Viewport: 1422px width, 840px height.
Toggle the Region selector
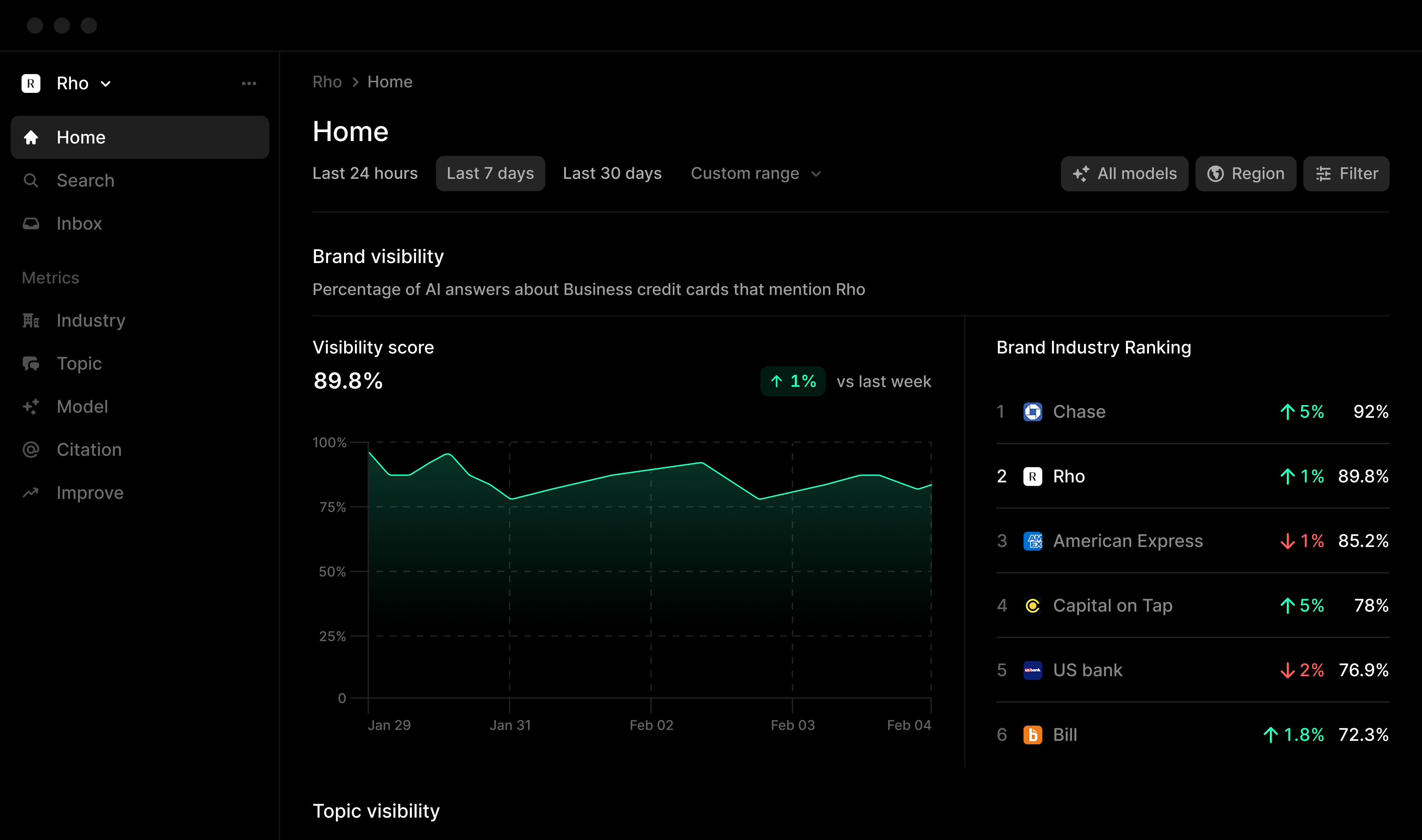[x=1245, y=173]
